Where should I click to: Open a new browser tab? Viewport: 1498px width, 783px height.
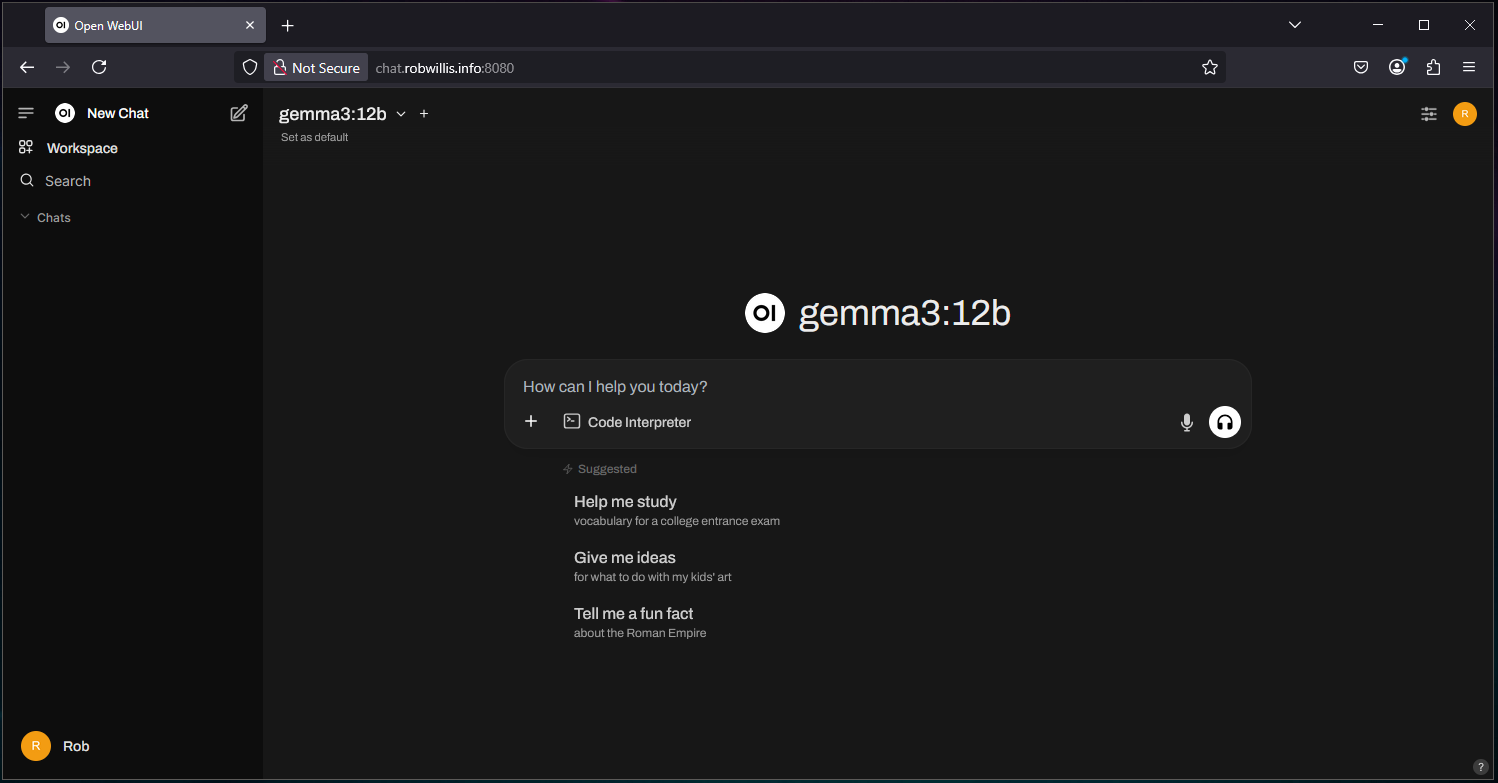288,25
